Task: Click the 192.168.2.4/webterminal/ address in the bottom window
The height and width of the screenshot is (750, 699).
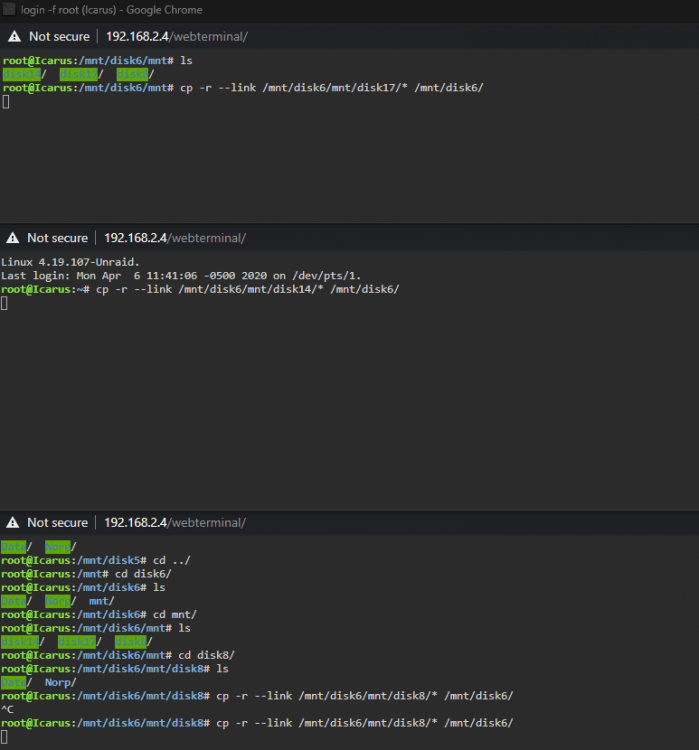Action: click(175, 522)
